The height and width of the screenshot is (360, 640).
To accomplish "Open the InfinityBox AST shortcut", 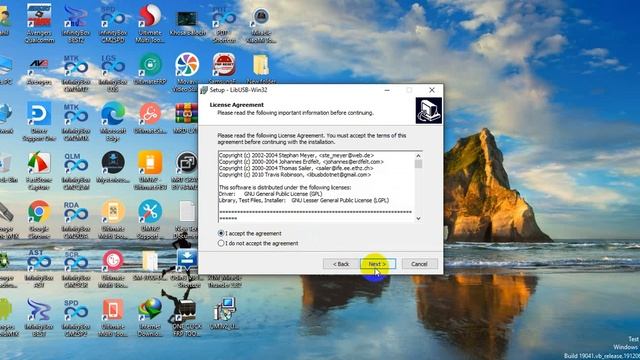I will (39, 267).
